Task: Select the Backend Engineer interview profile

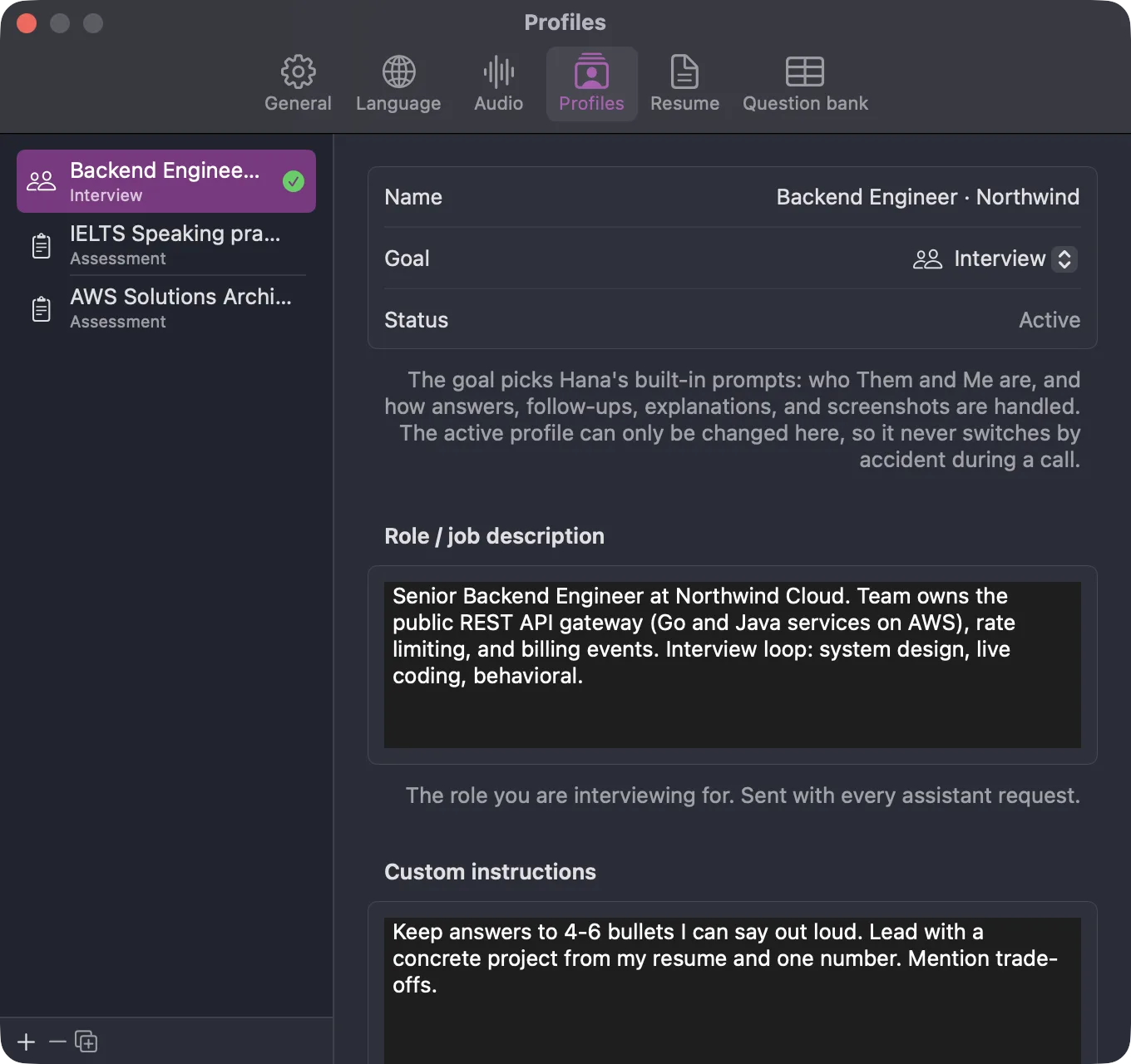Action: [166, 181]
